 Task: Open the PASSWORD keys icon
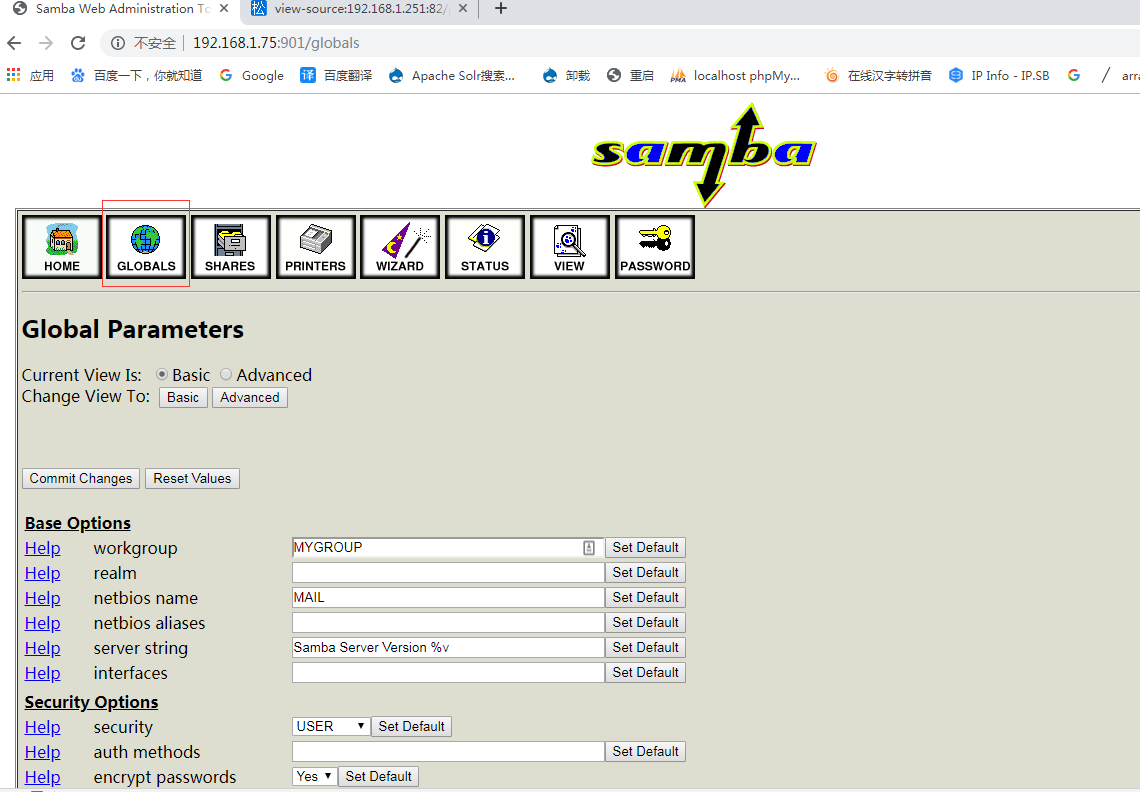click(655, 247)
